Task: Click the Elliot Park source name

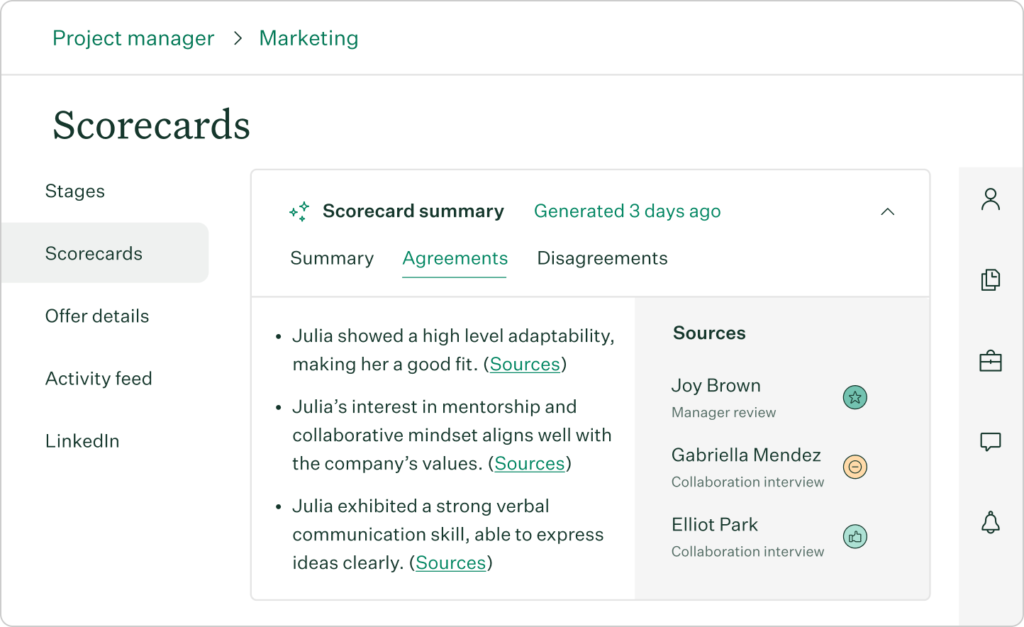Action: tap(714, 524)
